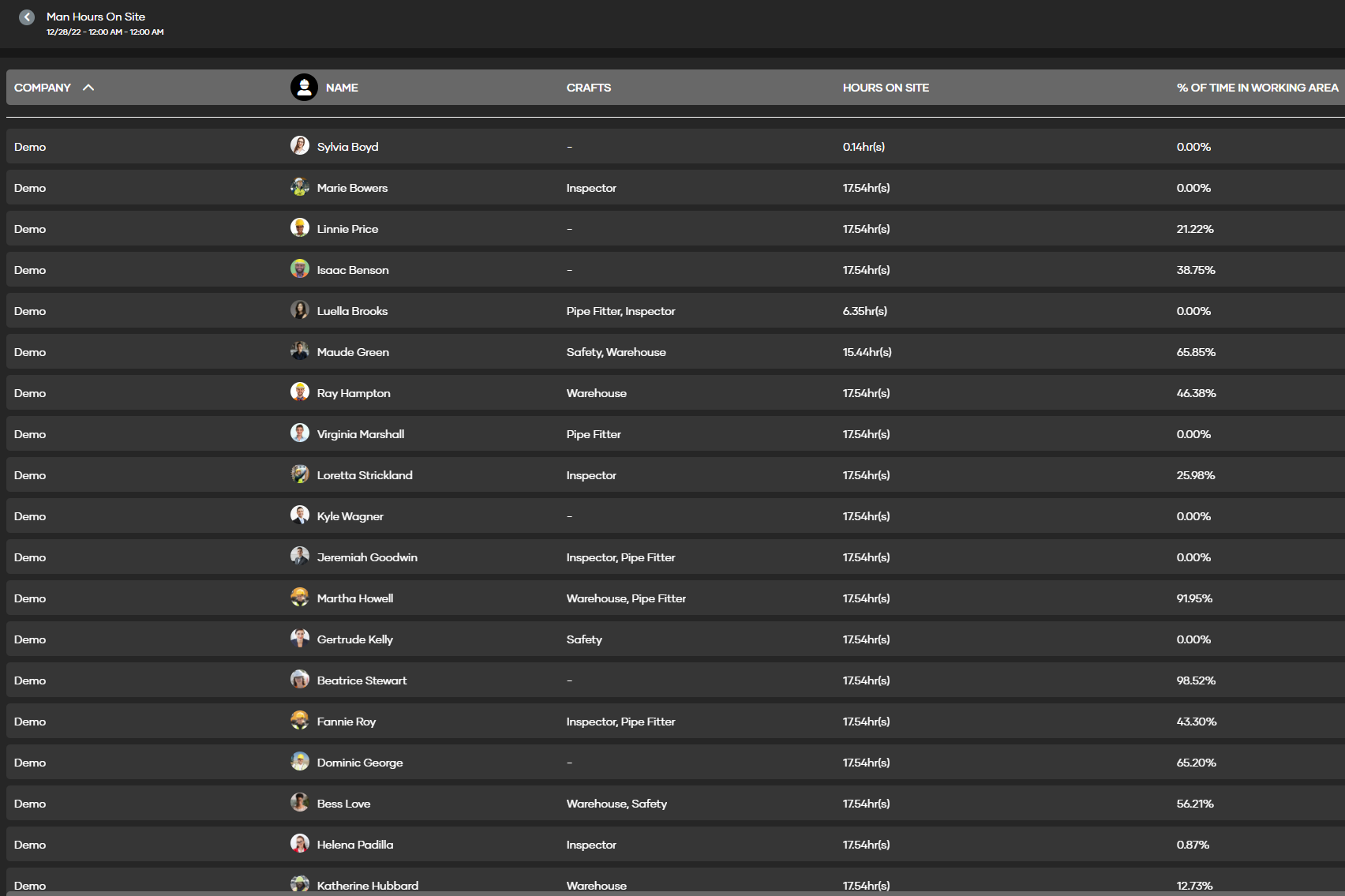This screenshot has height=896, width=1345.
Task: Open Sylvia Boyd's profile avatar
Action: point(300,145)
